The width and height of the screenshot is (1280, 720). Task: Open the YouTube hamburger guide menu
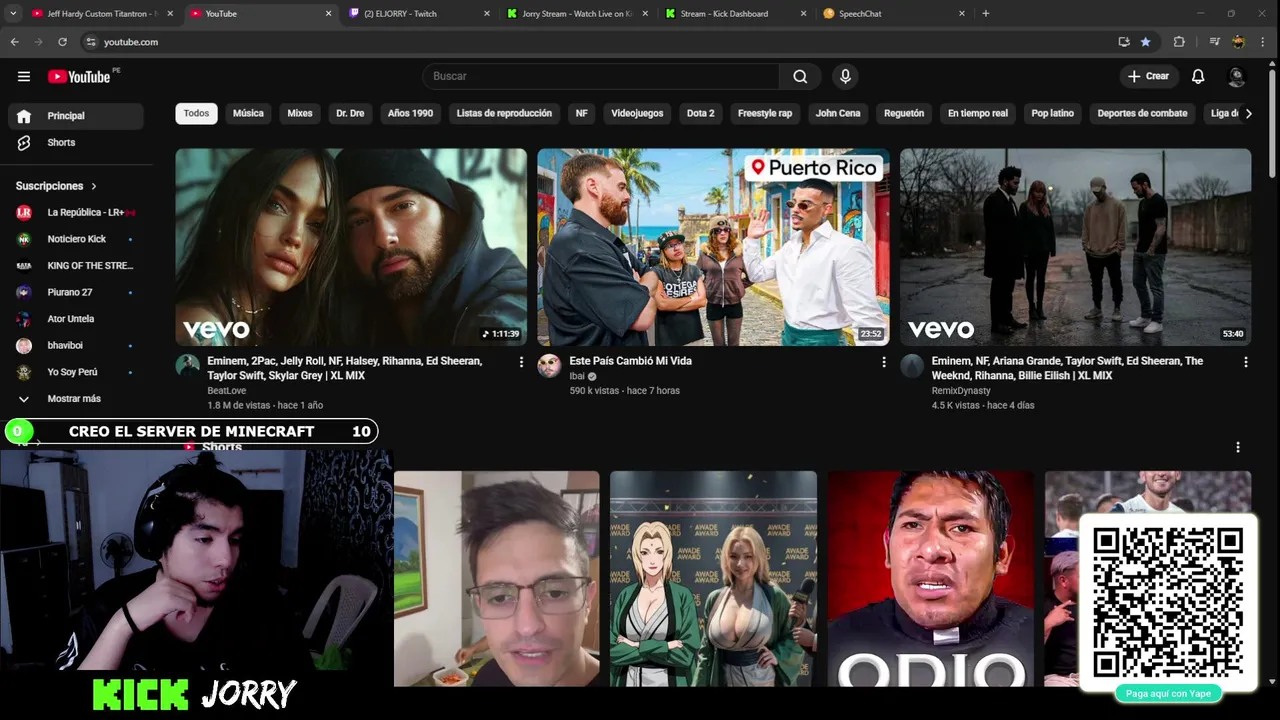24,76
